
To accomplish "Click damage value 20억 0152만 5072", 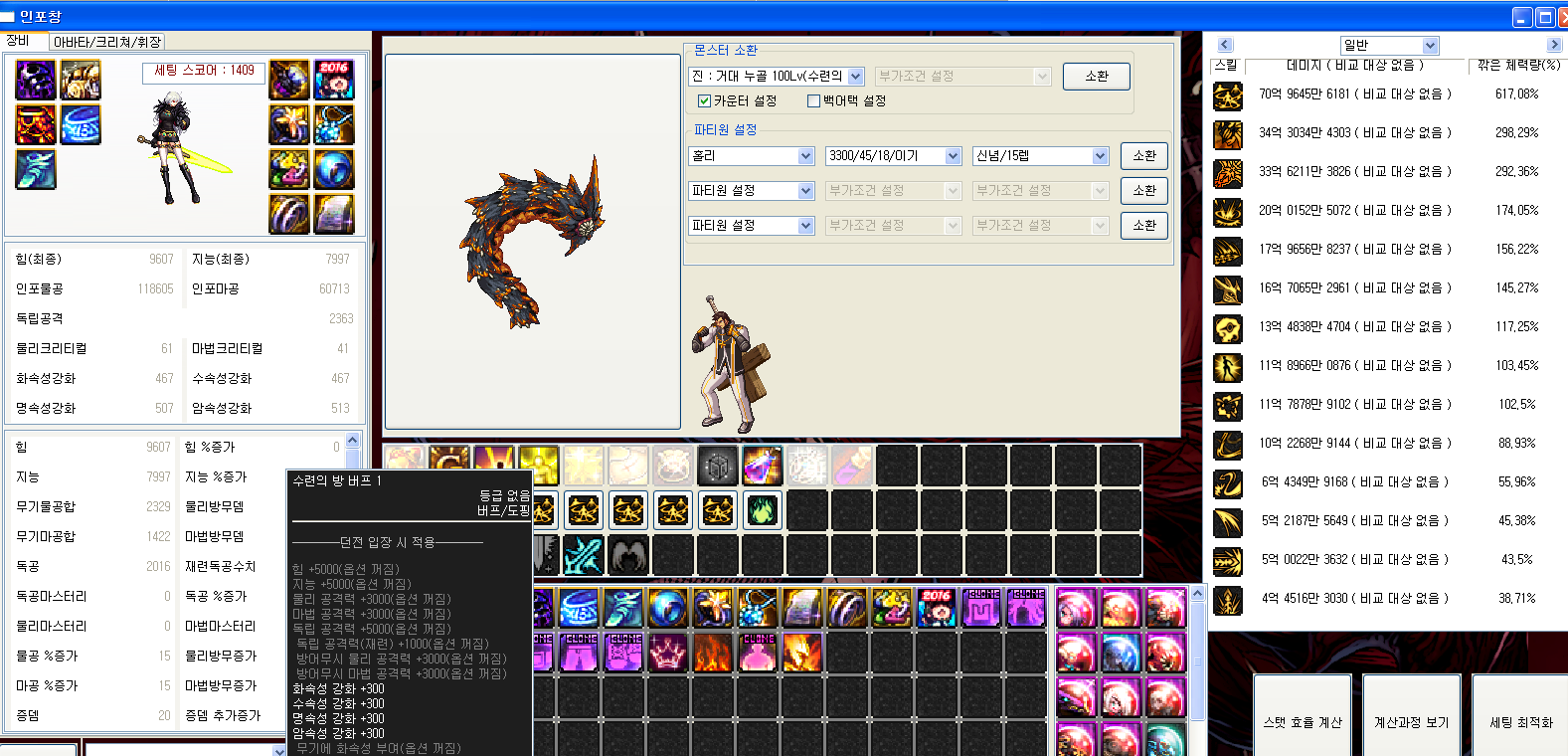I will tap(1305, 211).
